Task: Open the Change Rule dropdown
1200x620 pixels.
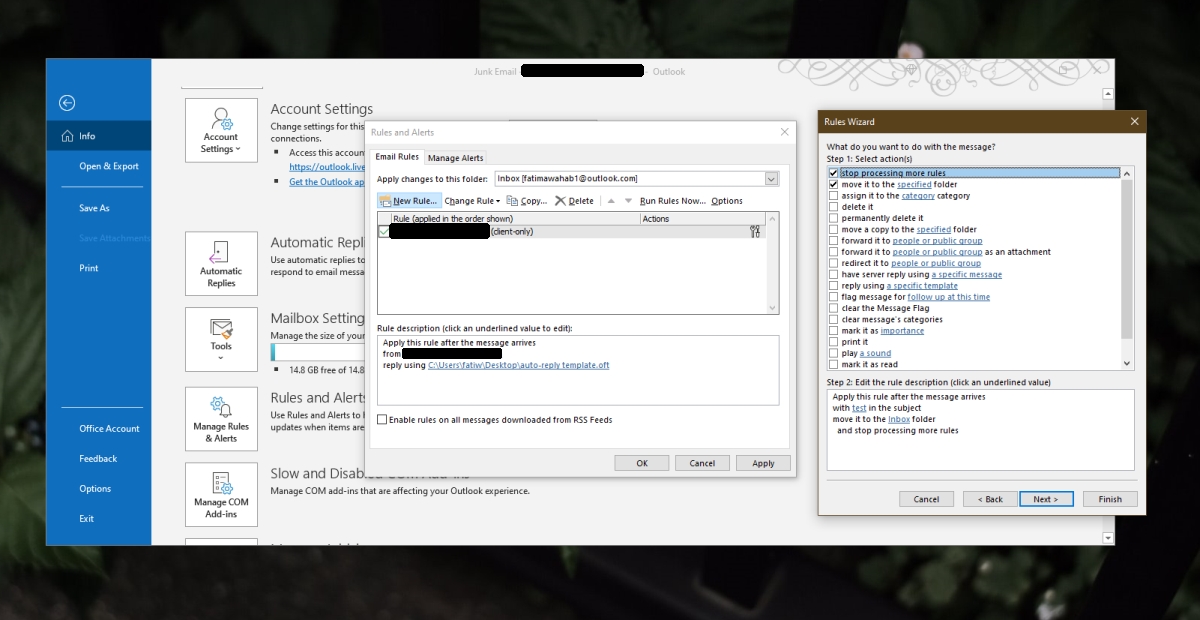Action: [x=472, y=201]
